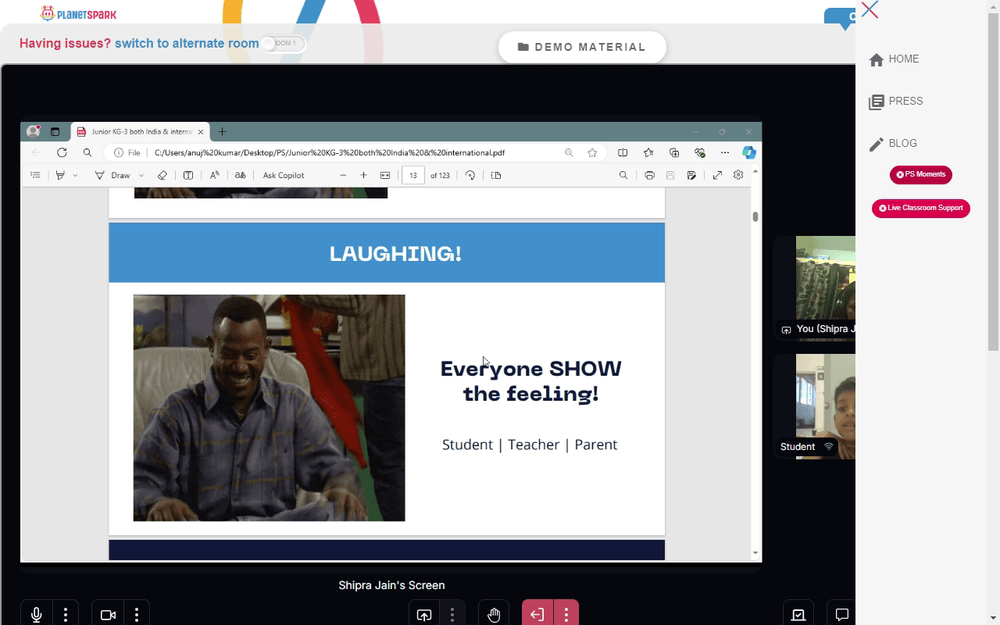1000x625 pixels.
Task: Open Live Classroom Support
Action: click(x=921, y=208)
